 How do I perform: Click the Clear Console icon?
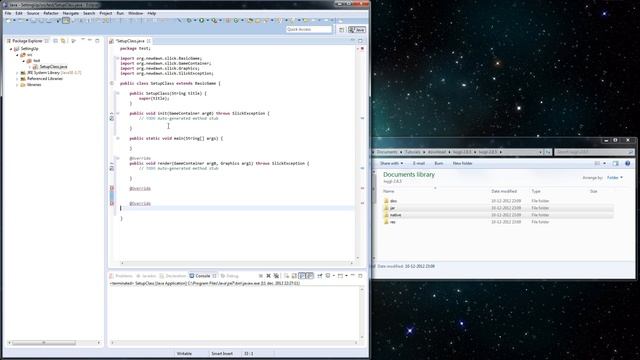tap(287, 276)
